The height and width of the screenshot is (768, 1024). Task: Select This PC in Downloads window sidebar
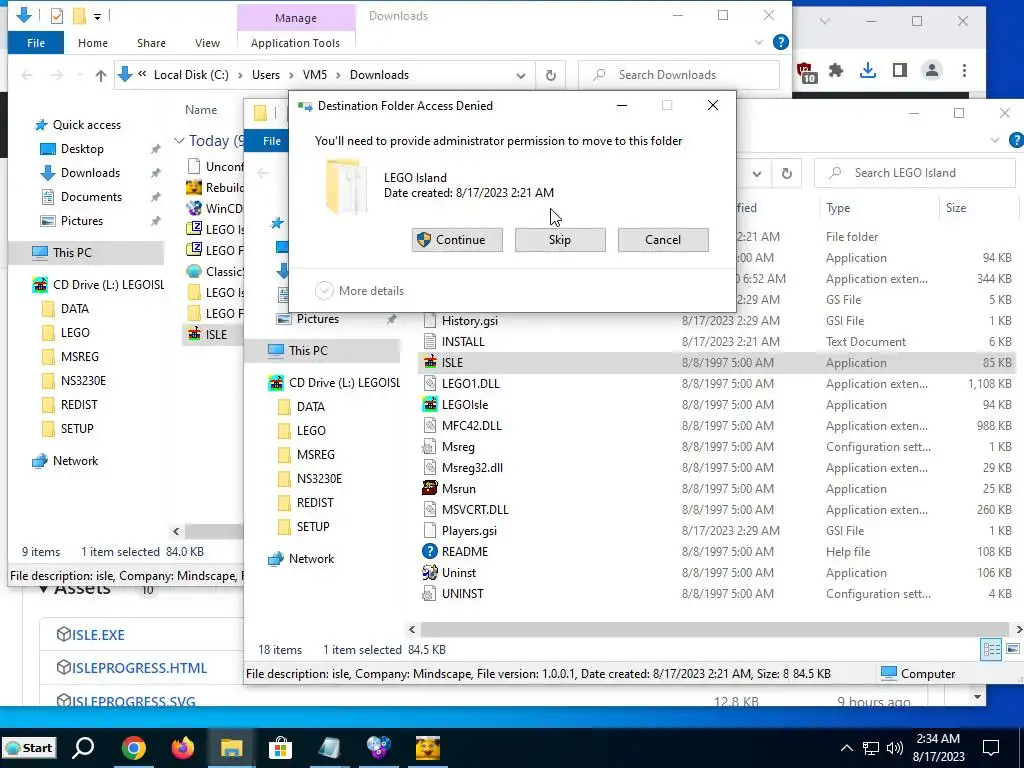pyautogui.click(x=72, y=253)
